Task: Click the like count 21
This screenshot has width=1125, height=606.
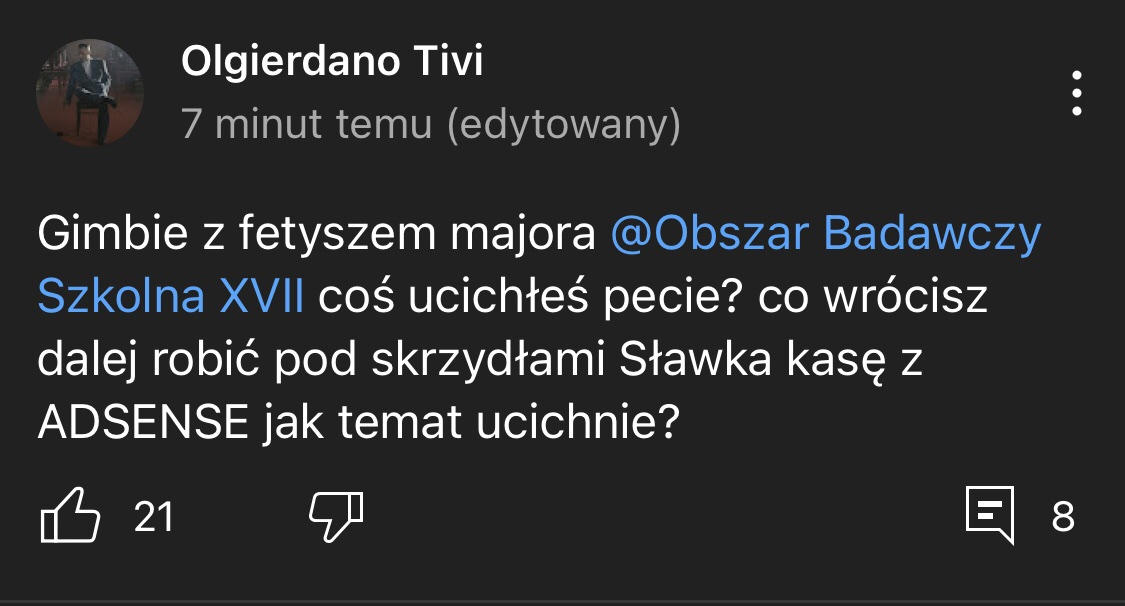Action: [x=154, y=517]
